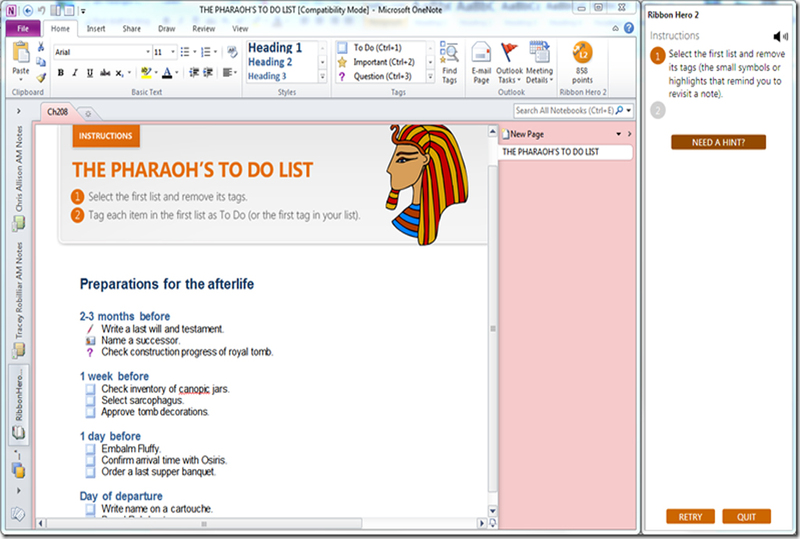Screen dimensions: 800x539
Task: Switch to the View tab
Action: 240,29
